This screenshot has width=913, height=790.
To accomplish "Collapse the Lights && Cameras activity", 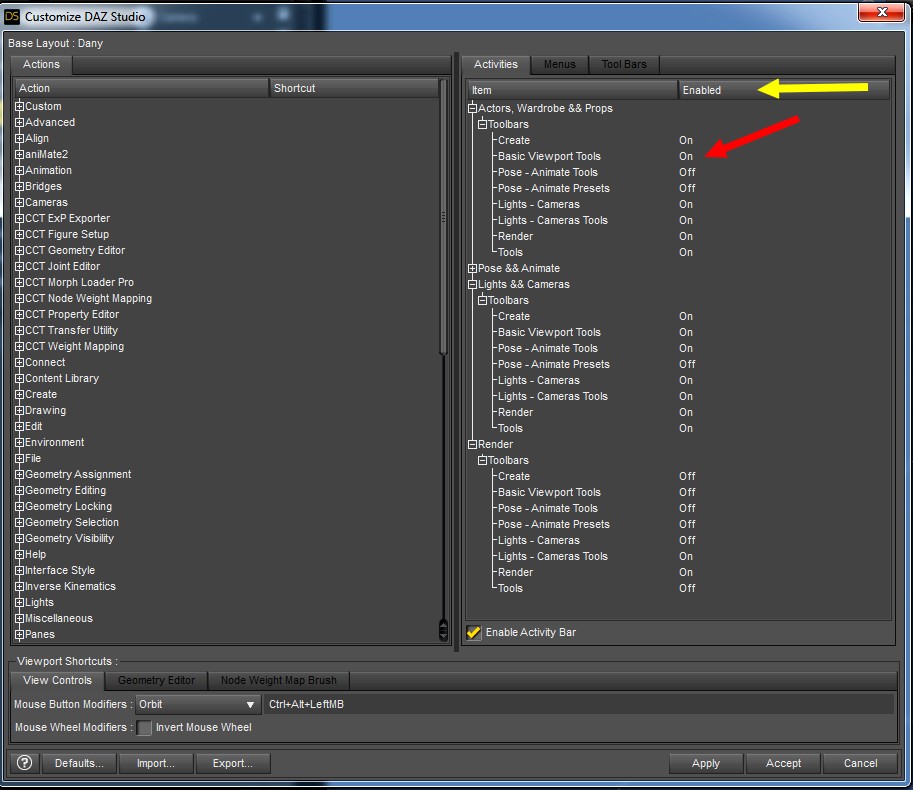I will pos(472,285).
